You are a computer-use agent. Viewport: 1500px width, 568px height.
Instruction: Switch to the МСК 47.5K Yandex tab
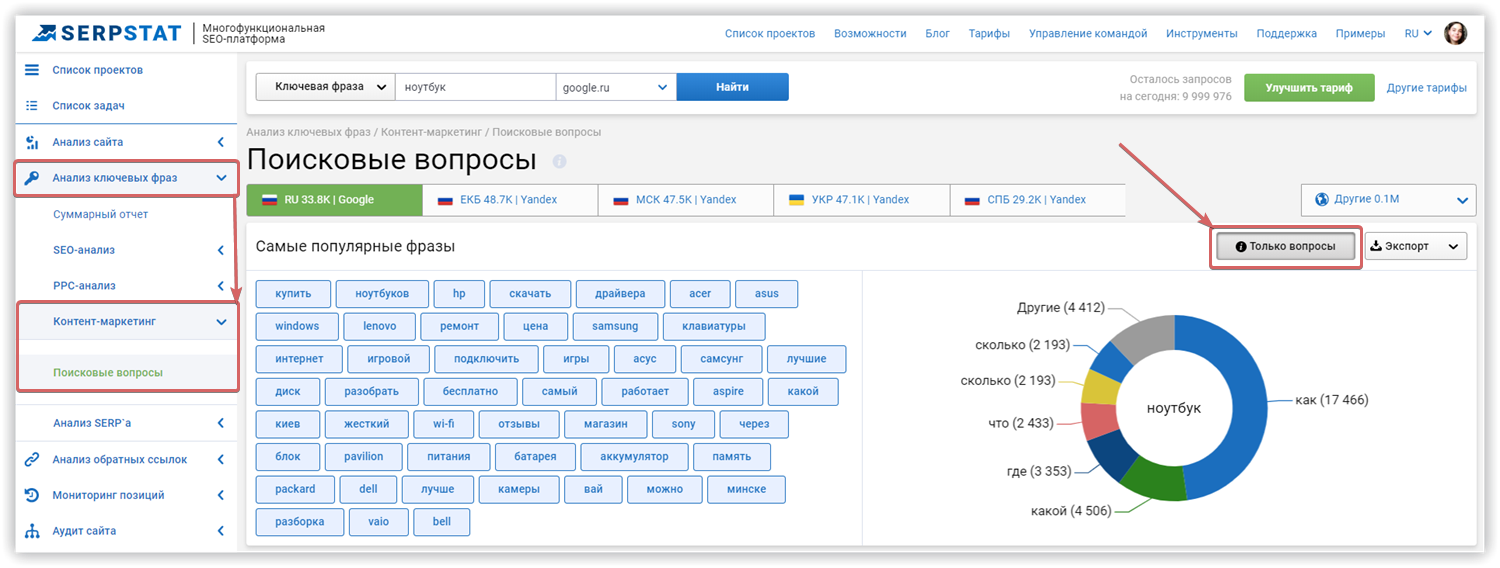tap(686, 199)
